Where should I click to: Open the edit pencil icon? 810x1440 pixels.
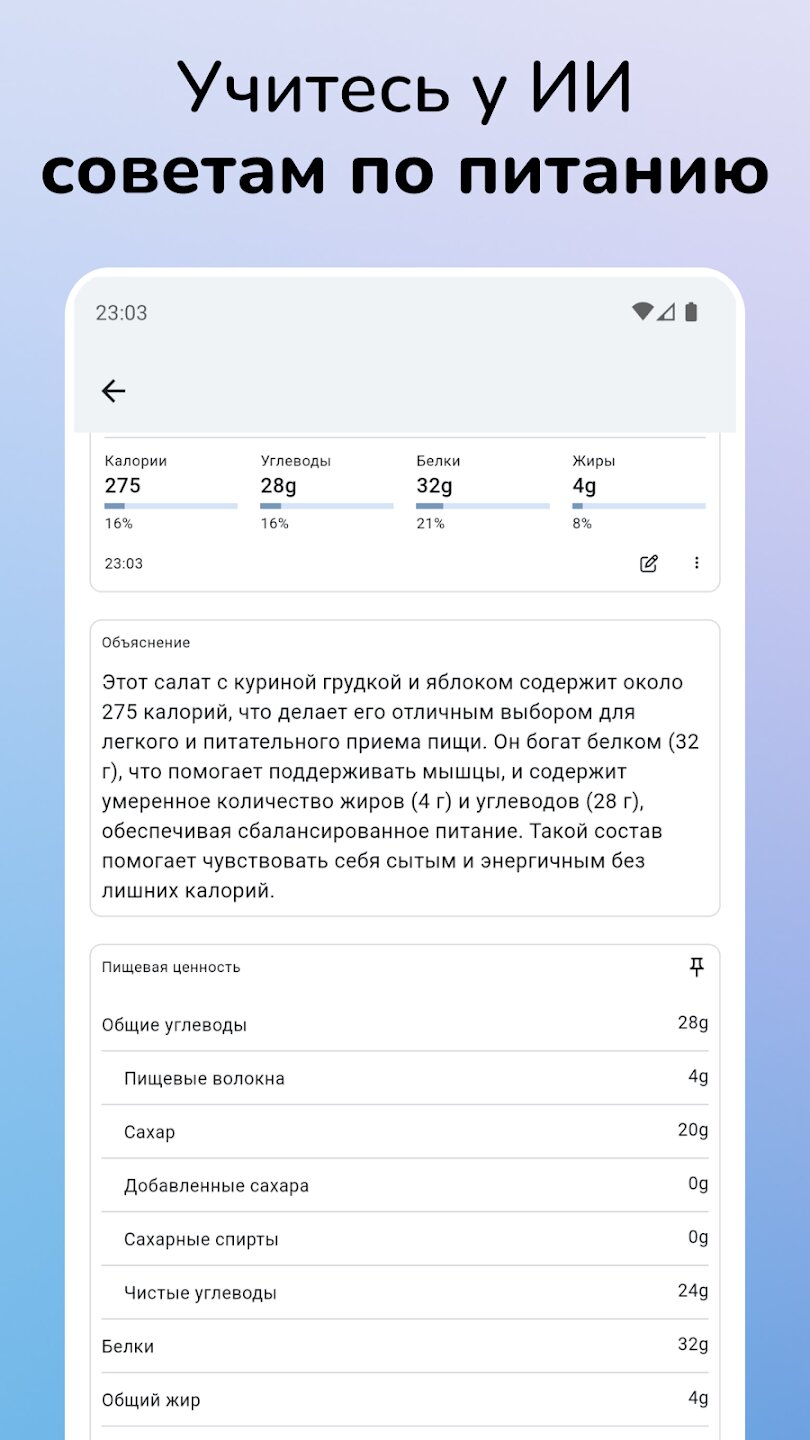tap(649, 563)
